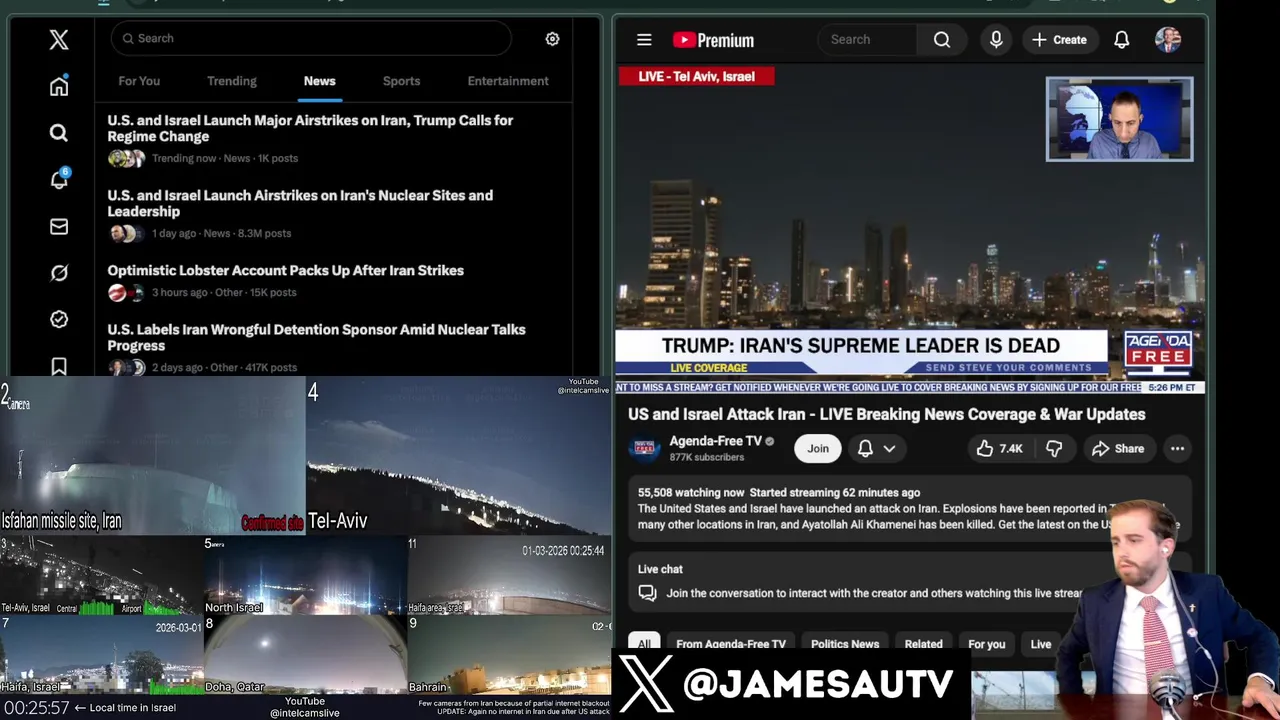Open the Explore settings gear on X
Screen dimensions: 1280x720
[552, 39]
